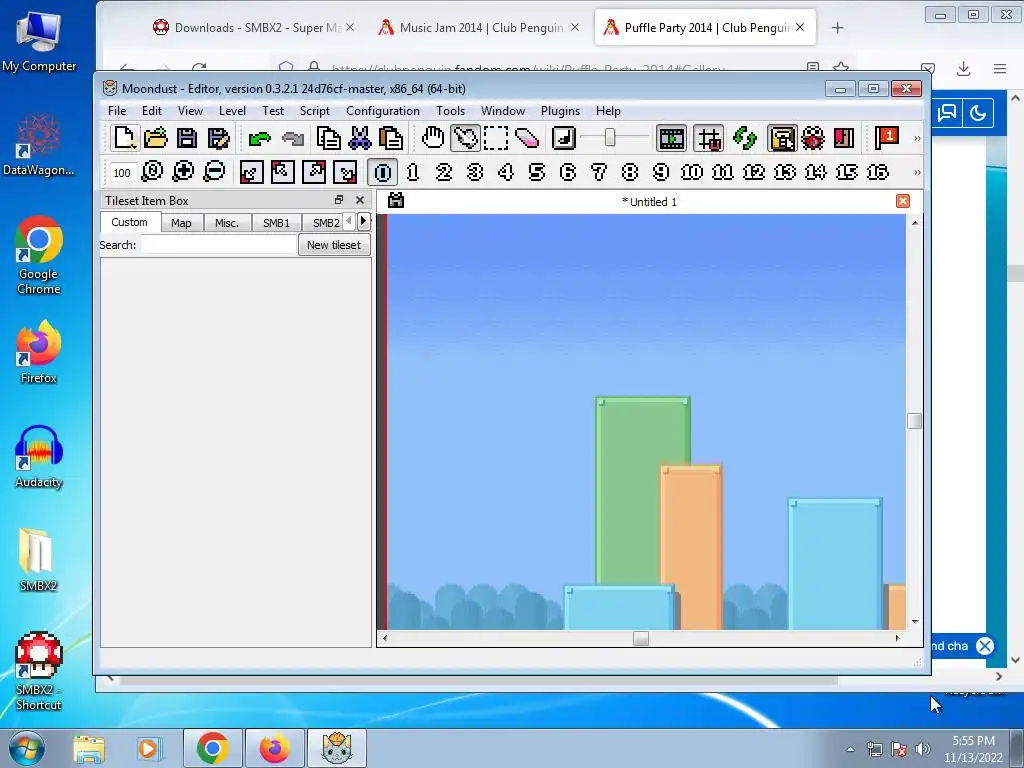Click the door warps icon
Screen dimensions: 1024x768
tap(844, 138)
